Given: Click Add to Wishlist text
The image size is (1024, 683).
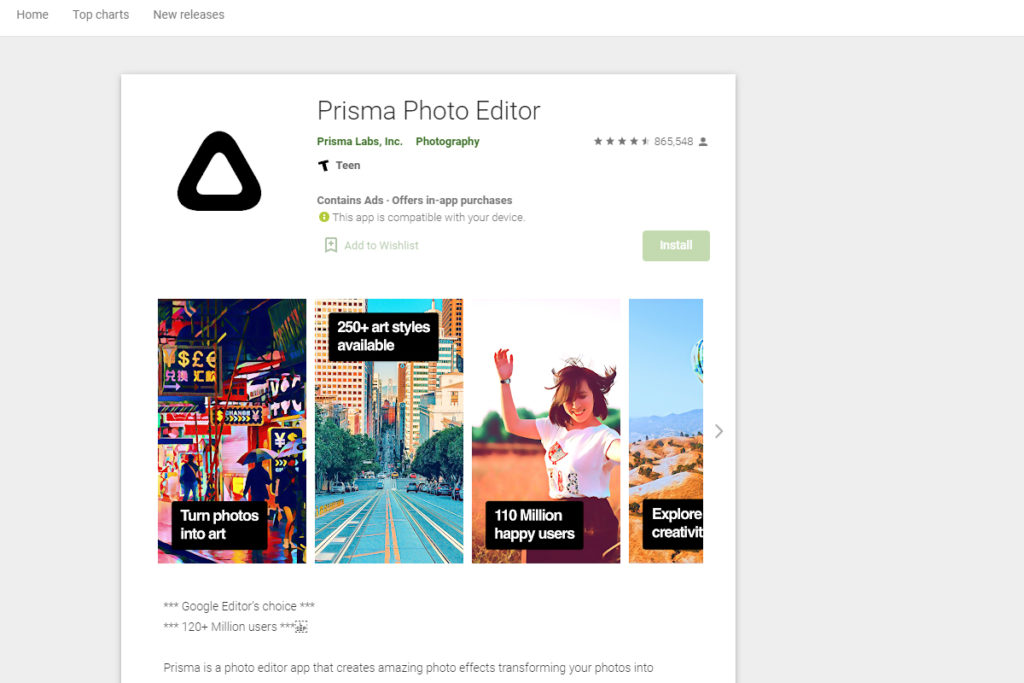Looking at the screenshot, I should 381,246.
